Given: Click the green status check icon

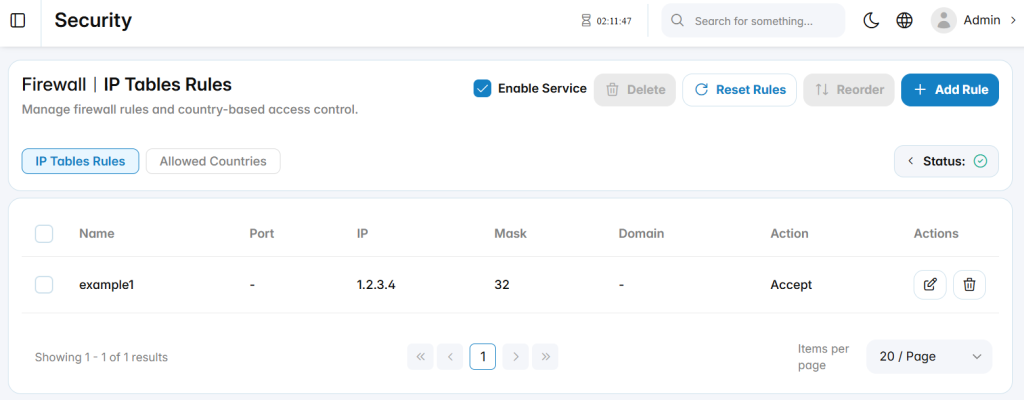Looking at the screenshot, I should point(980,161).
